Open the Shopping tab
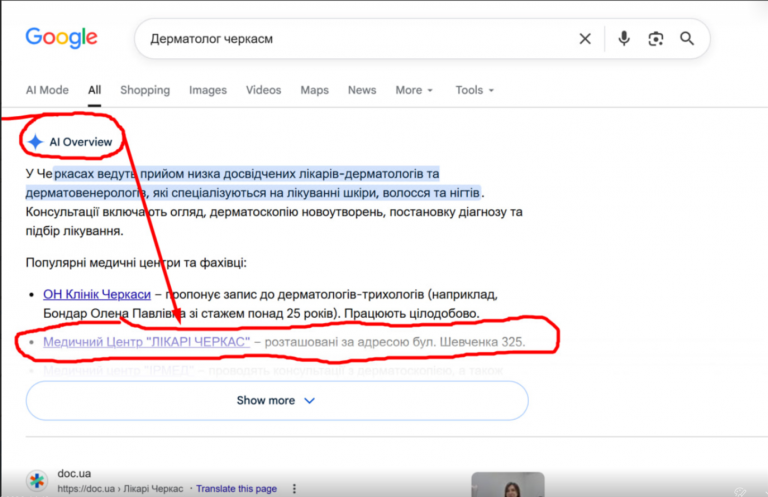The width and height of the screenshot is (768, 497). click(145, 90)
